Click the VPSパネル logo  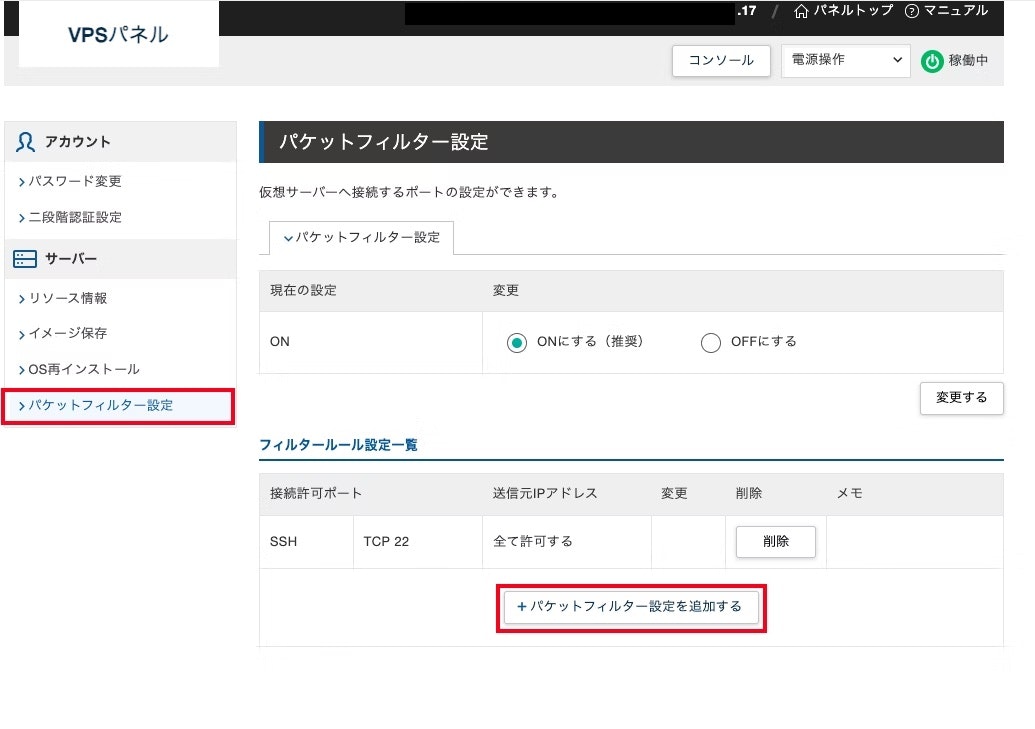(117, 33)
